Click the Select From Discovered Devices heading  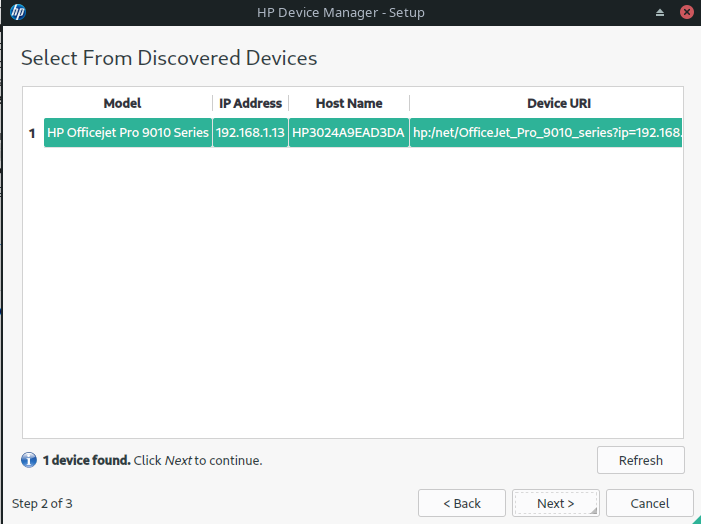pyautogui.click(x=169, y=58)
